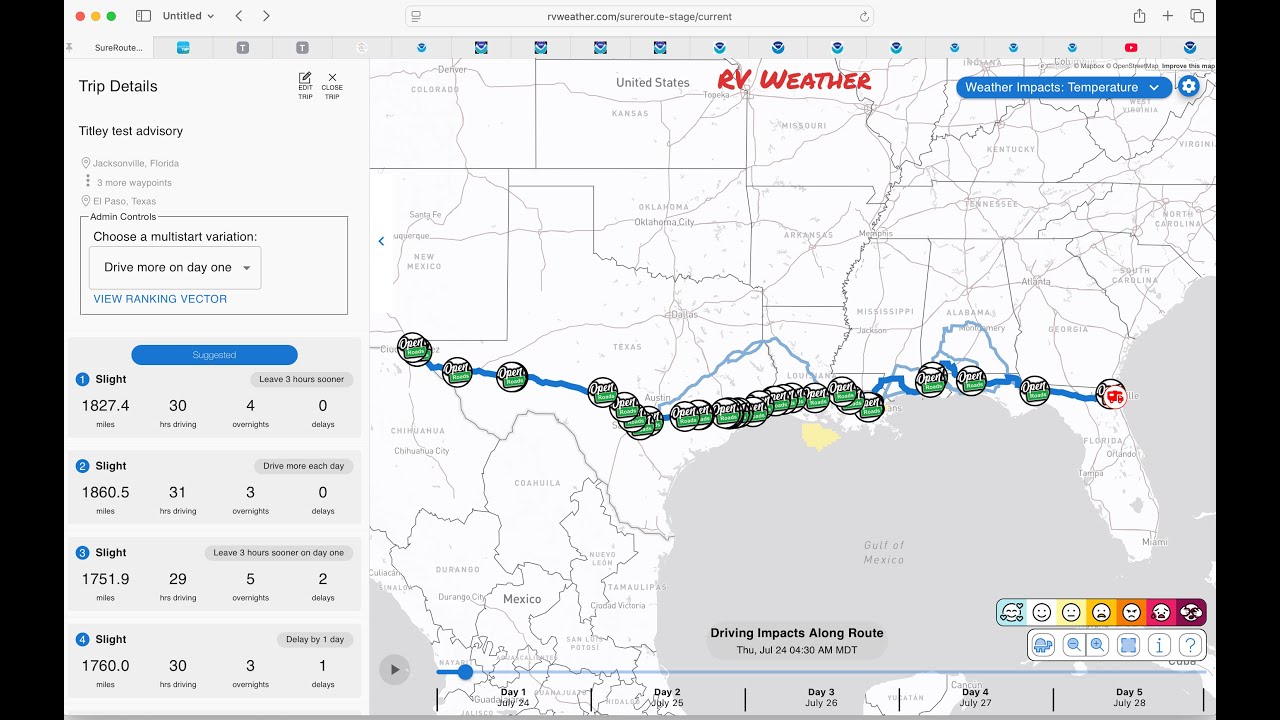Jump to Day 3 July 26 on the timeline
The height and width of the screenshot is (720, 1280).
(821, 697)
